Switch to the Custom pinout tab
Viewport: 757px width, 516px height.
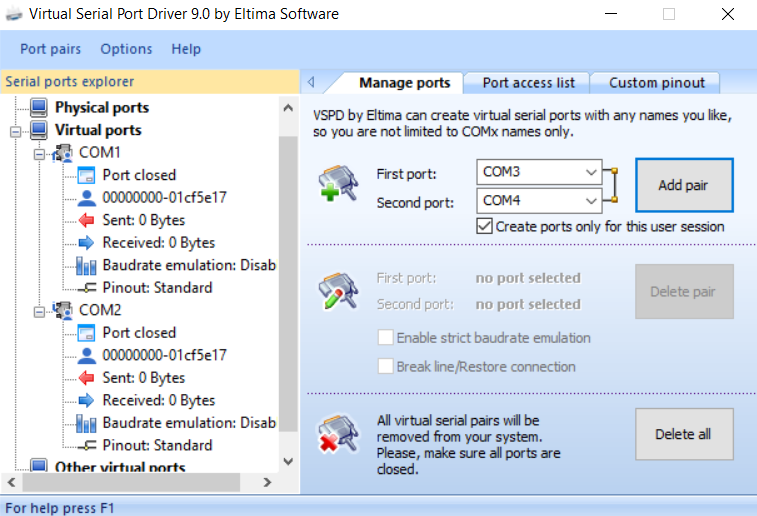point(657,83)
